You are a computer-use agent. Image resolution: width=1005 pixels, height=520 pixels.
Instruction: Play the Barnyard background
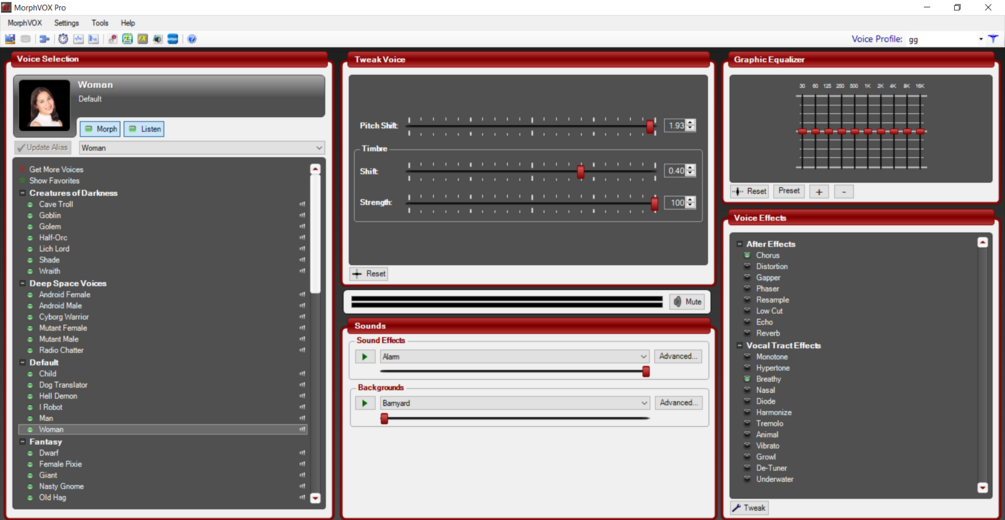click(365, 403)
